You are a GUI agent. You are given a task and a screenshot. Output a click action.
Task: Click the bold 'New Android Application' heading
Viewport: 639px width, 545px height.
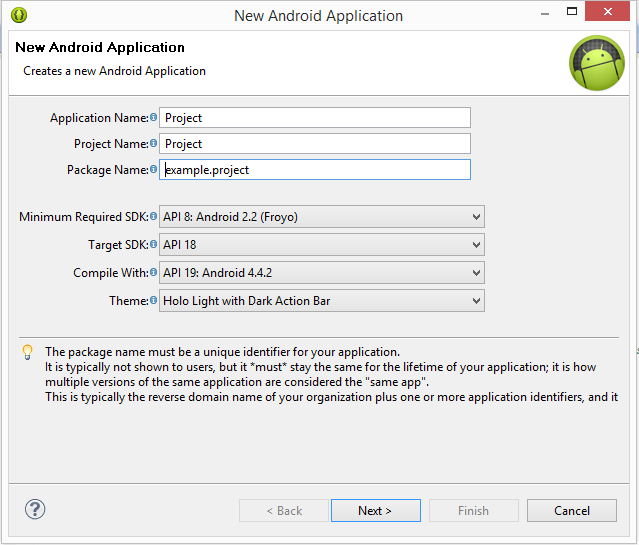[x=100, y=47]
